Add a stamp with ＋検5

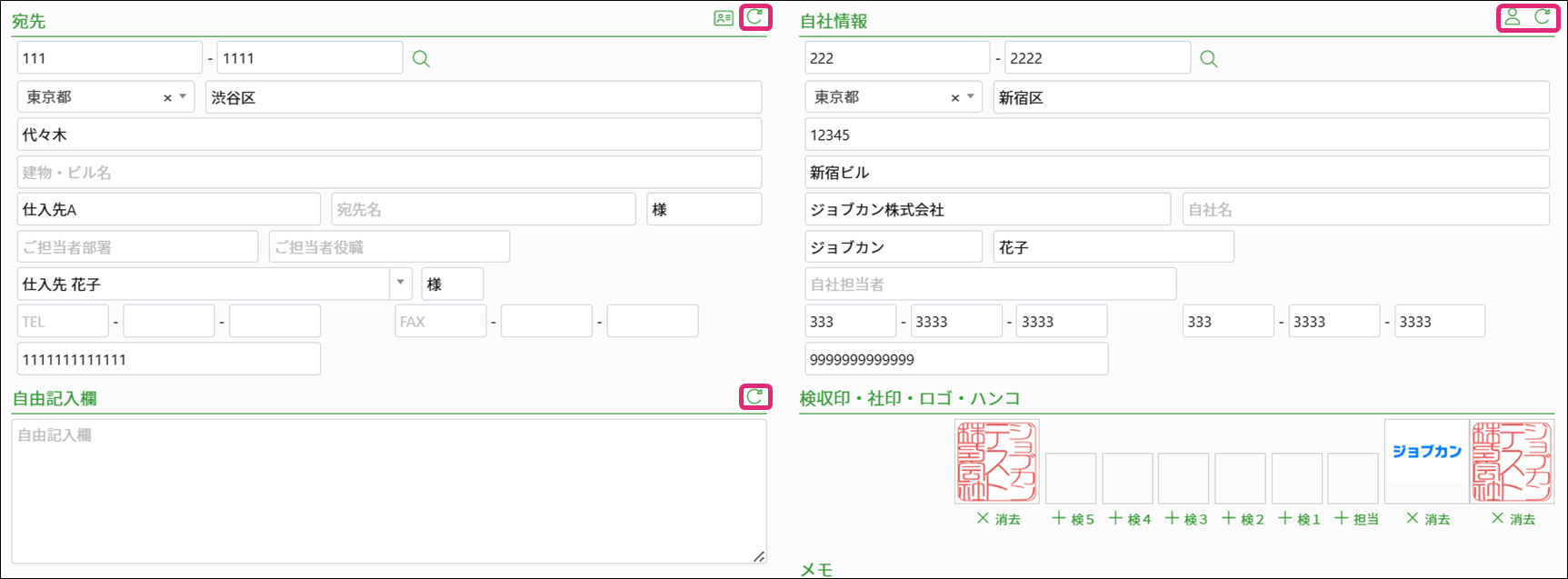[1073, 519]
